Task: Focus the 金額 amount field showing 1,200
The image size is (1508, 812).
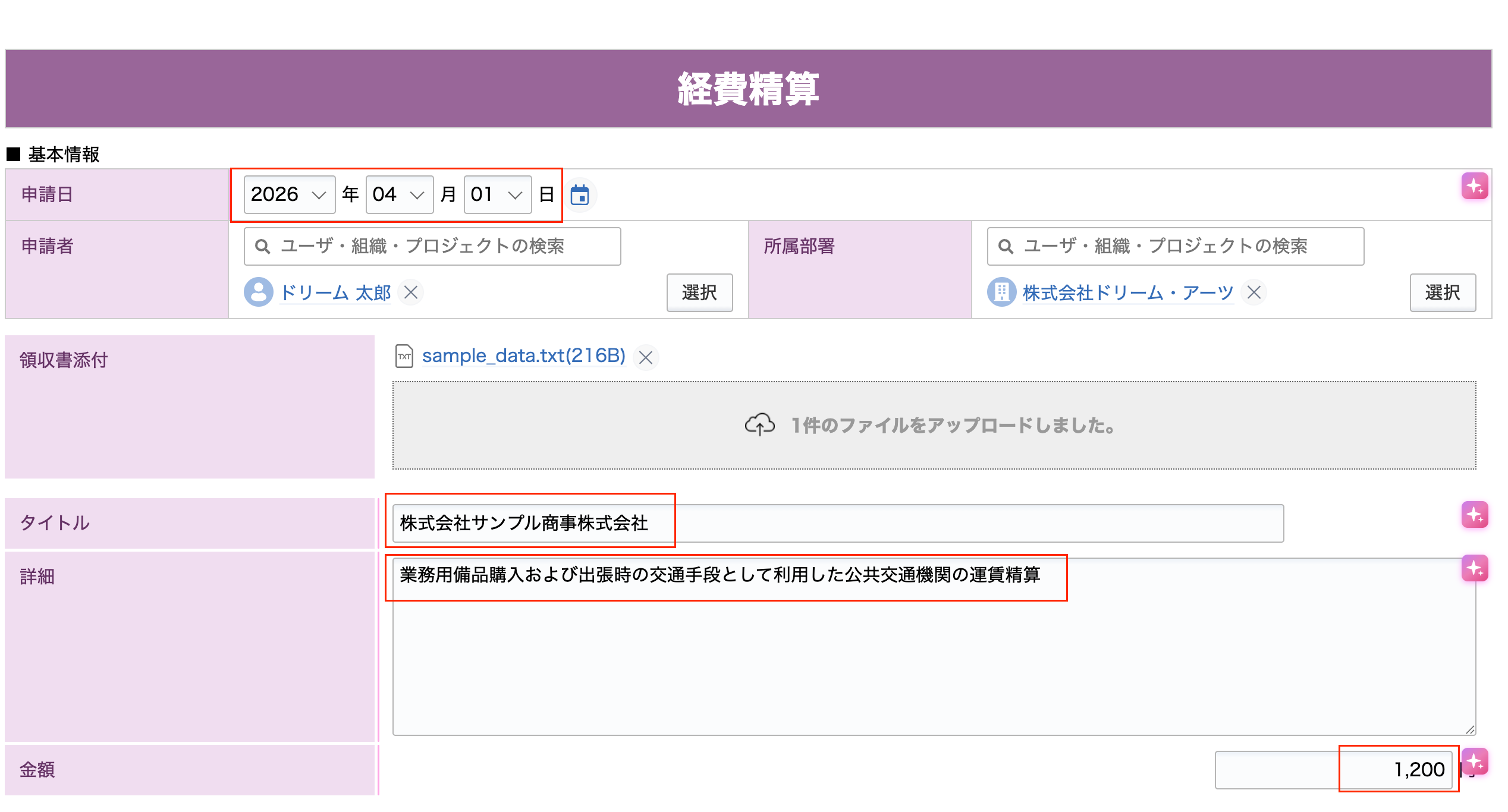Action: pos(1334,770)
